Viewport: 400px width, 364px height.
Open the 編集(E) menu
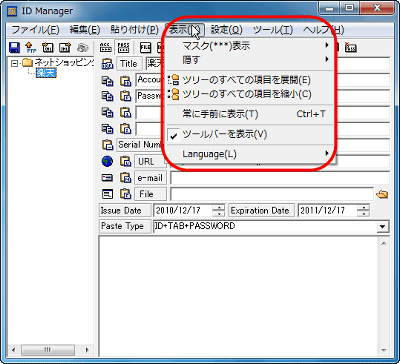[x=85, y=30]
